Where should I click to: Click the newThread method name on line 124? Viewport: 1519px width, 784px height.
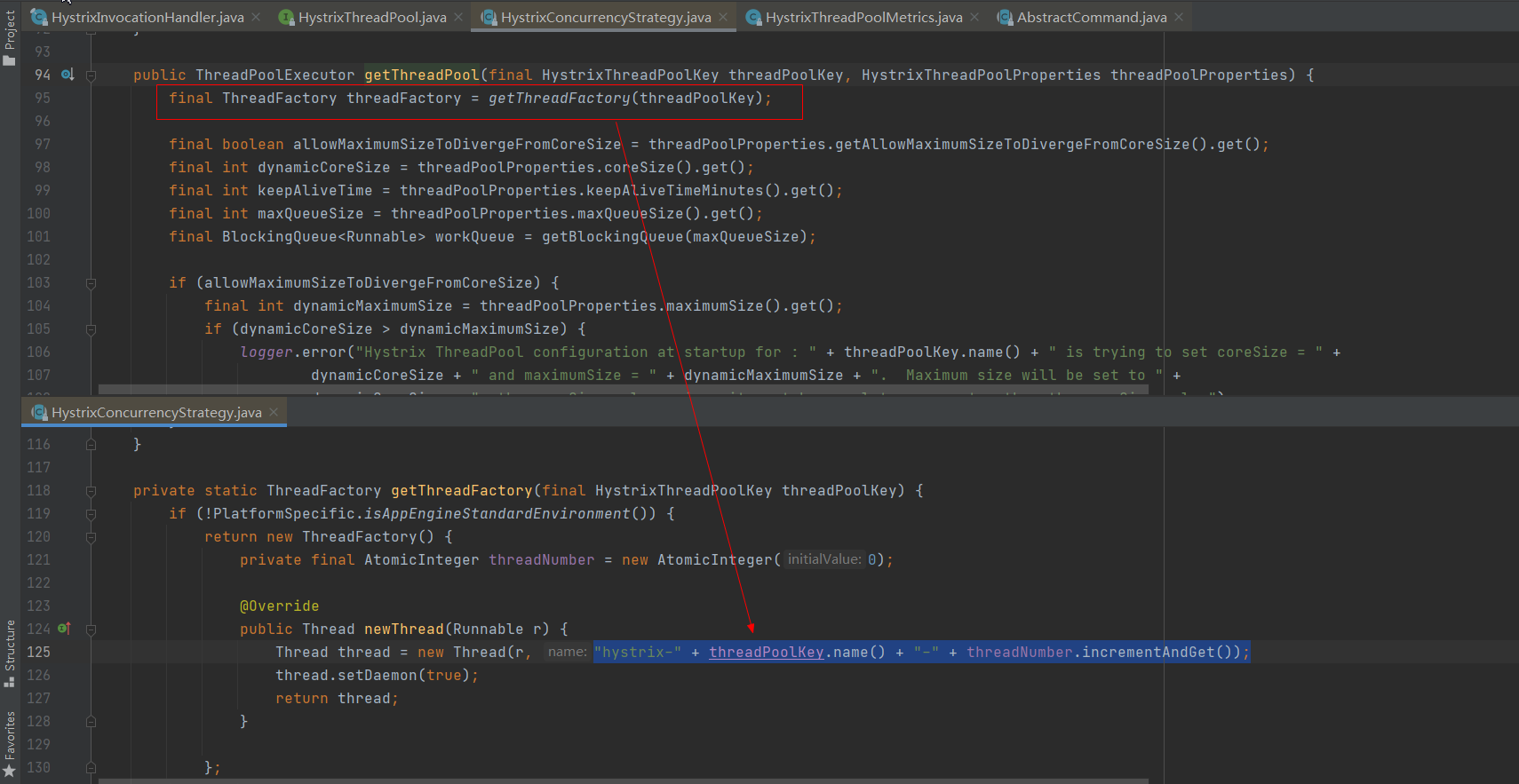pyautogui.click(x=404, y=629)
